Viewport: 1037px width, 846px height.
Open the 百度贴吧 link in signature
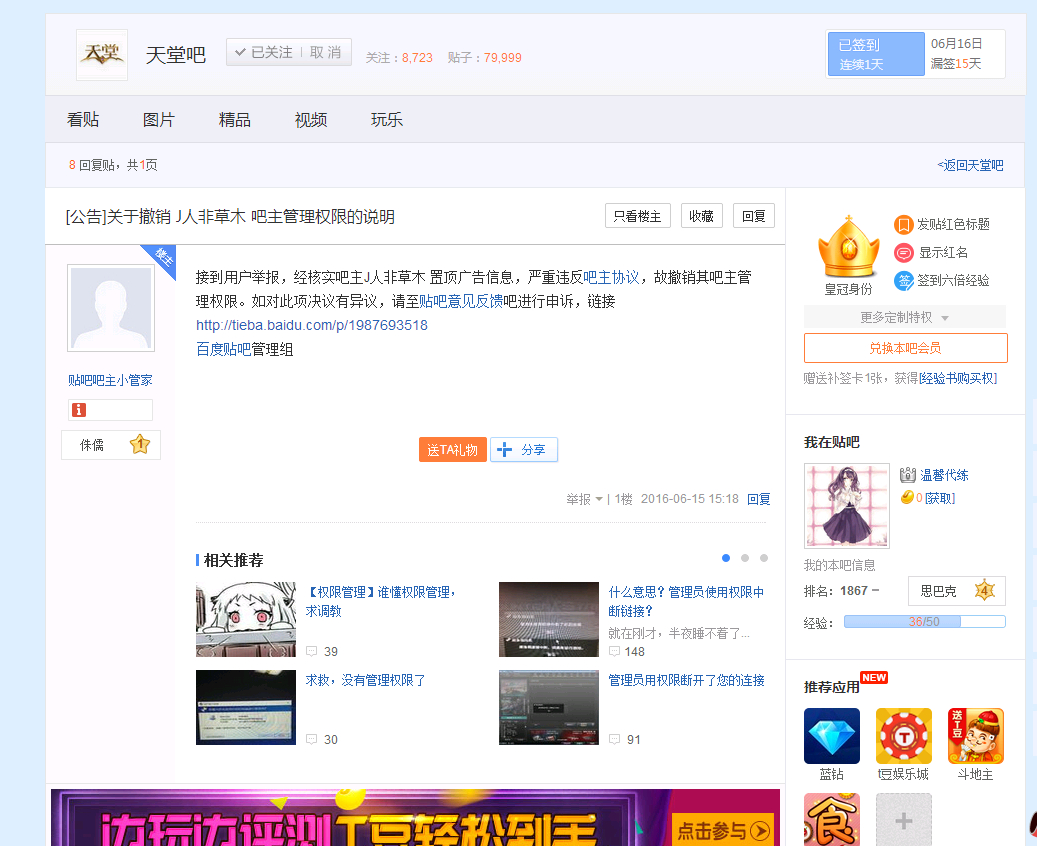(x=224, y=349)
